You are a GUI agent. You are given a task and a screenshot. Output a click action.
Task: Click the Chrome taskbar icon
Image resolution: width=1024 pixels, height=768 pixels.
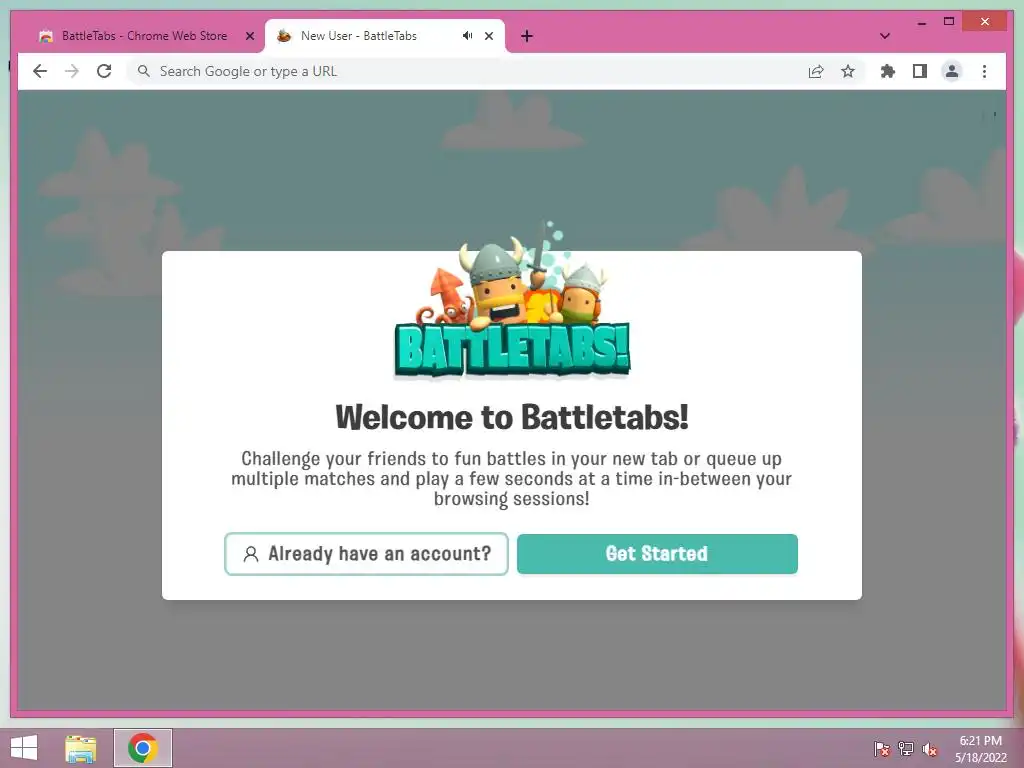(x=143, y=748)
